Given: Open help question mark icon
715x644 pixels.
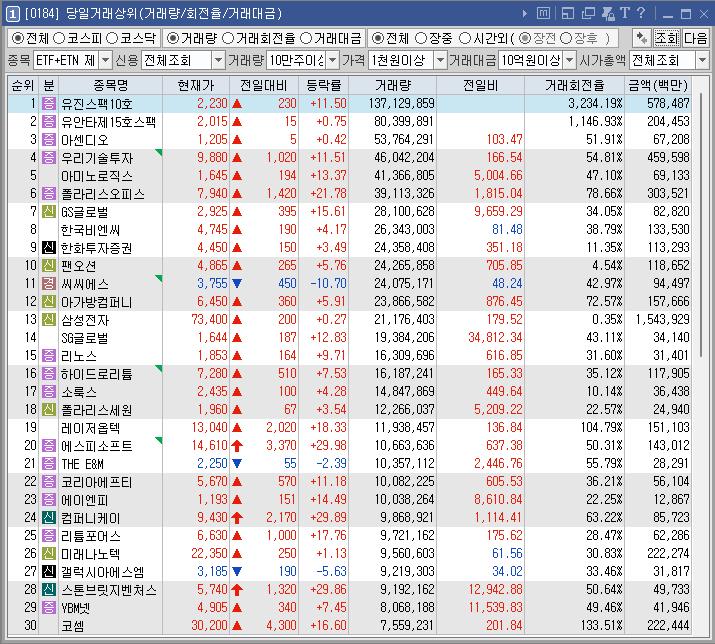Looking at the screenshot, I should [641, 13].
